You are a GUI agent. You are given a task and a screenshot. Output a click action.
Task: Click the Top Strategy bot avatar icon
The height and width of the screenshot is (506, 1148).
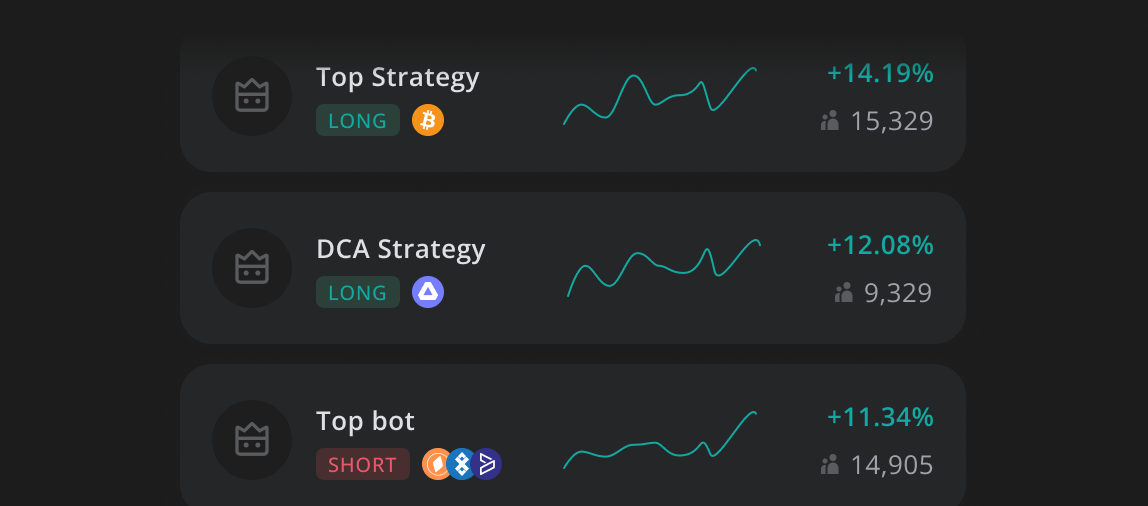tap(252, 96)
